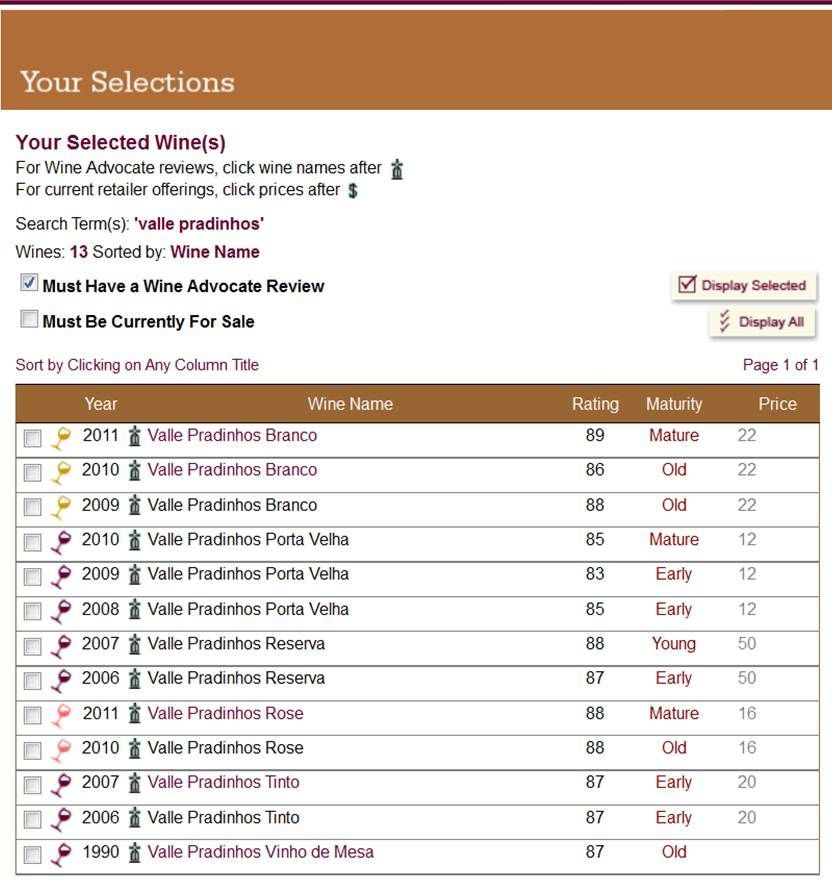Check the box for the 2007 Reserva row

(x=30, y=646)
